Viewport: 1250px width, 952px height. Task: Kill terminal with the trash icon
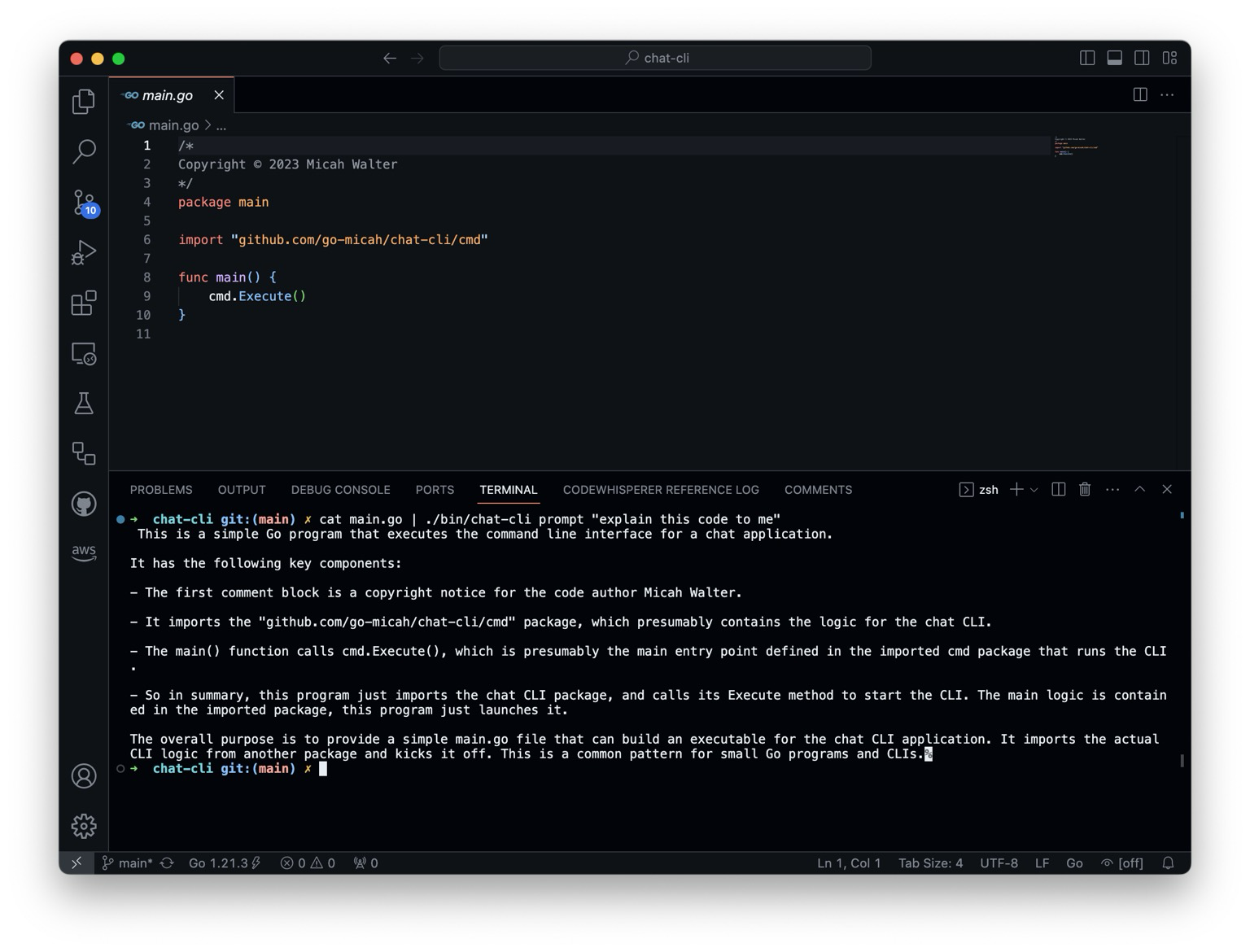1085,489
